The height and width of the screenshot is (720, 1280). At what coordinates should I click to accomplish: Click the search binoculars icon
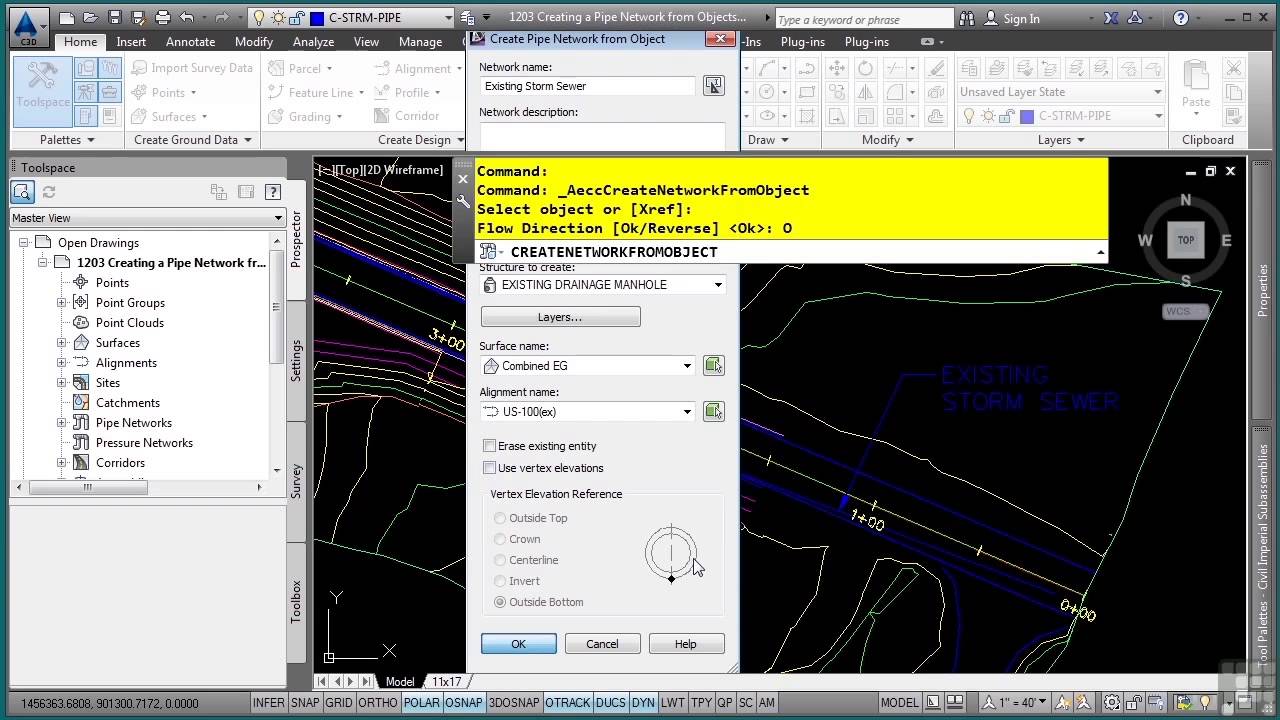(967, 18)
